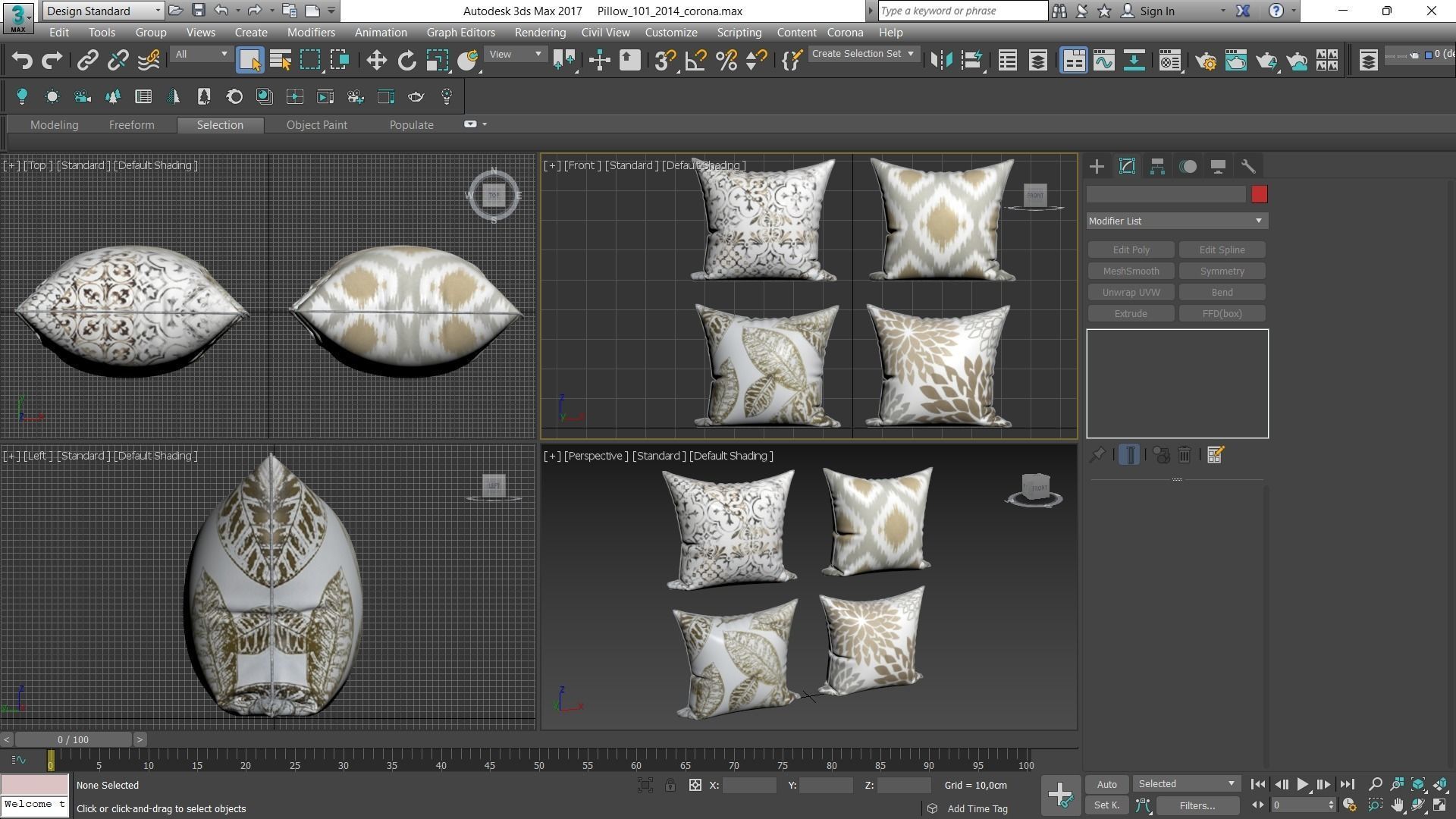Click the Set K. button
Image resolution: width=1456 pixels, height=819 pixels.
point(1106,805)
